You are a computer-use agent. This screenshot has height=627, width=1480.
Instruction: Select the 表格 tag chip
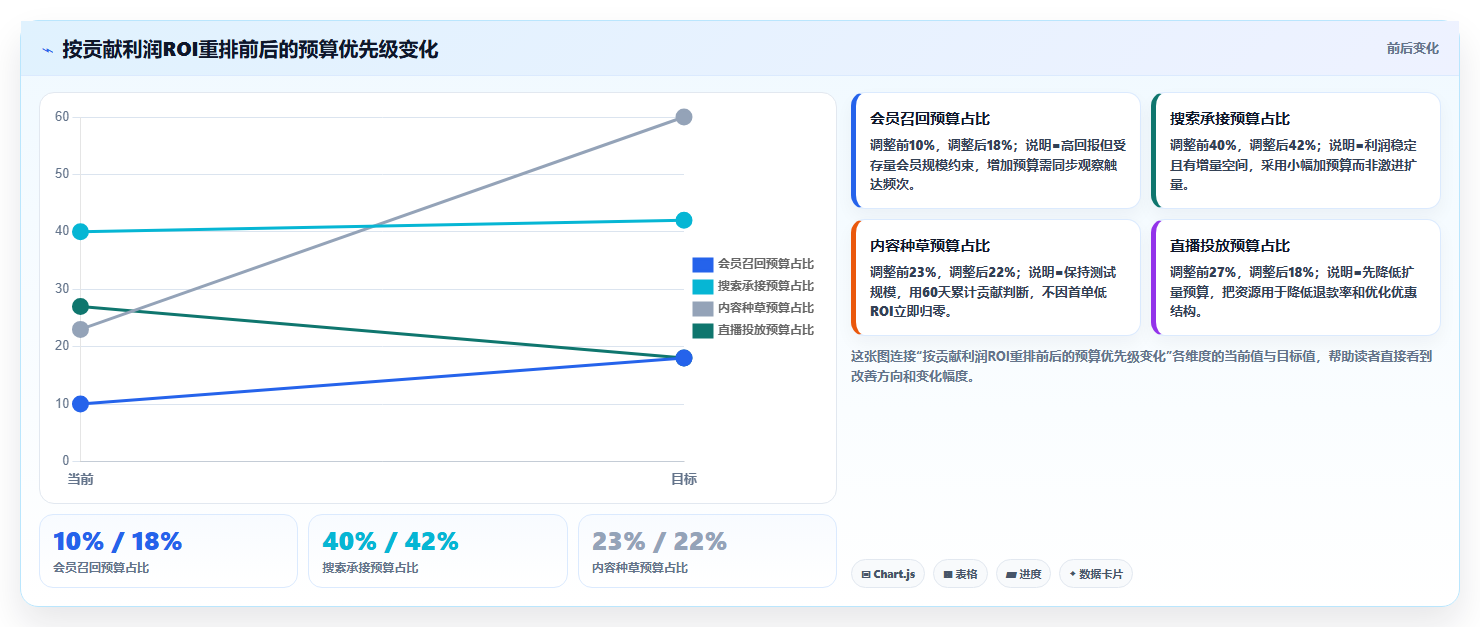(x=960, y=574)
